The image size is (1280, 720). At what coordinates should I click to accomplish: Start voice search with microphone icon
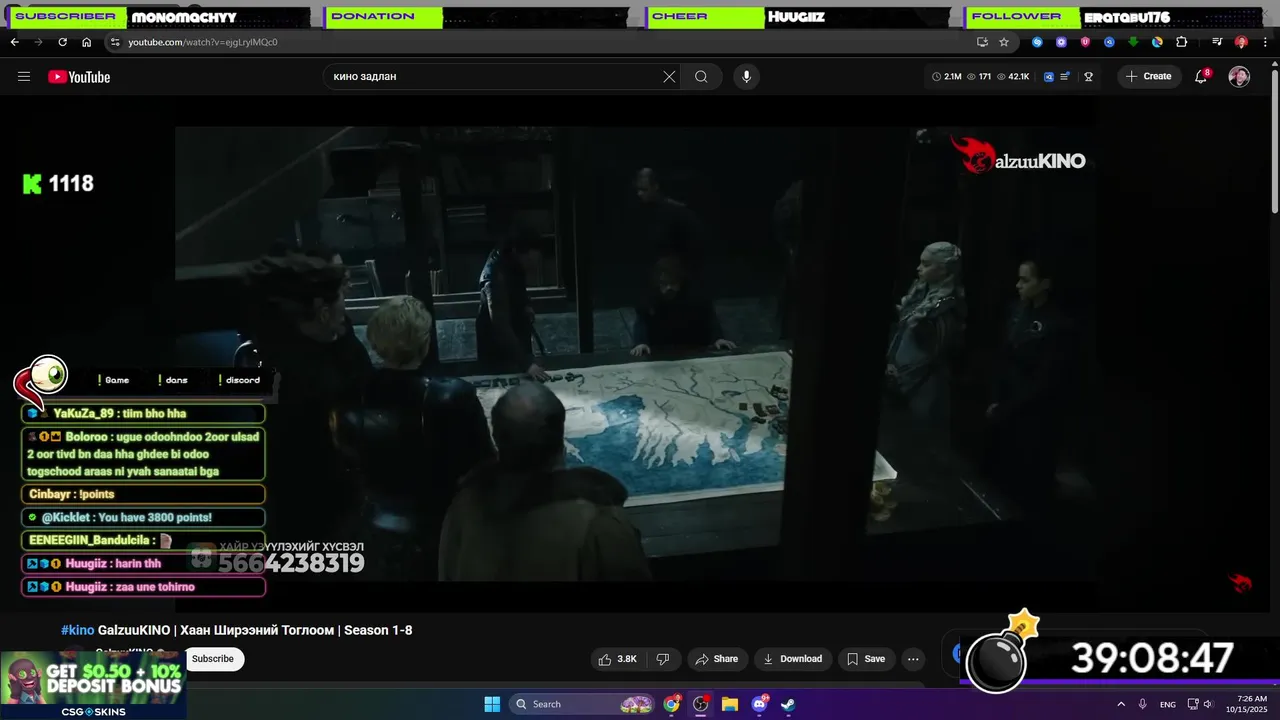[746, 77]
